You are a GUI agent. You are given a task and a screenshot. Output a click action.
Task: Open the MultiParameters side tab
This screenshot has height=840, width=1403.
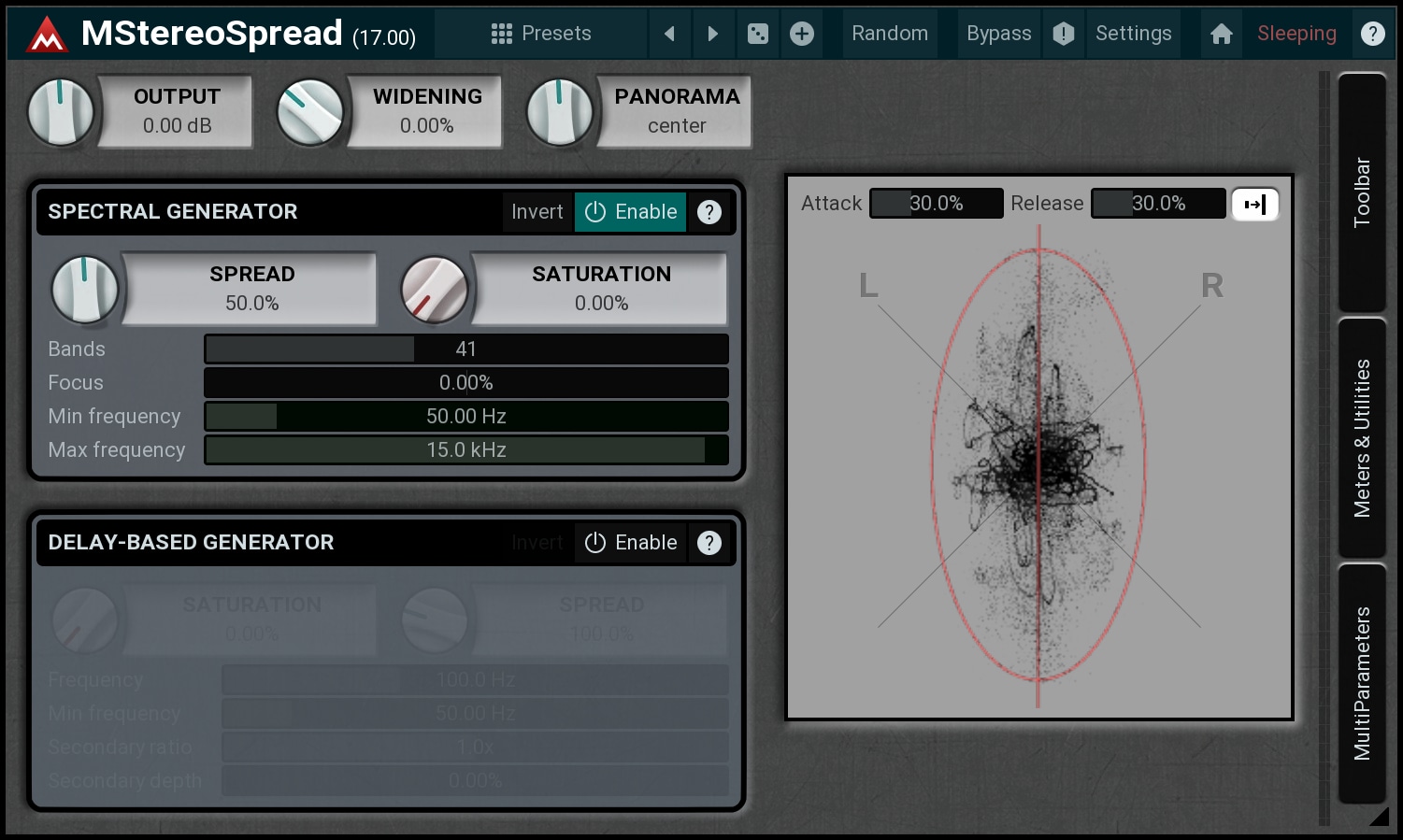(1362, 683)
